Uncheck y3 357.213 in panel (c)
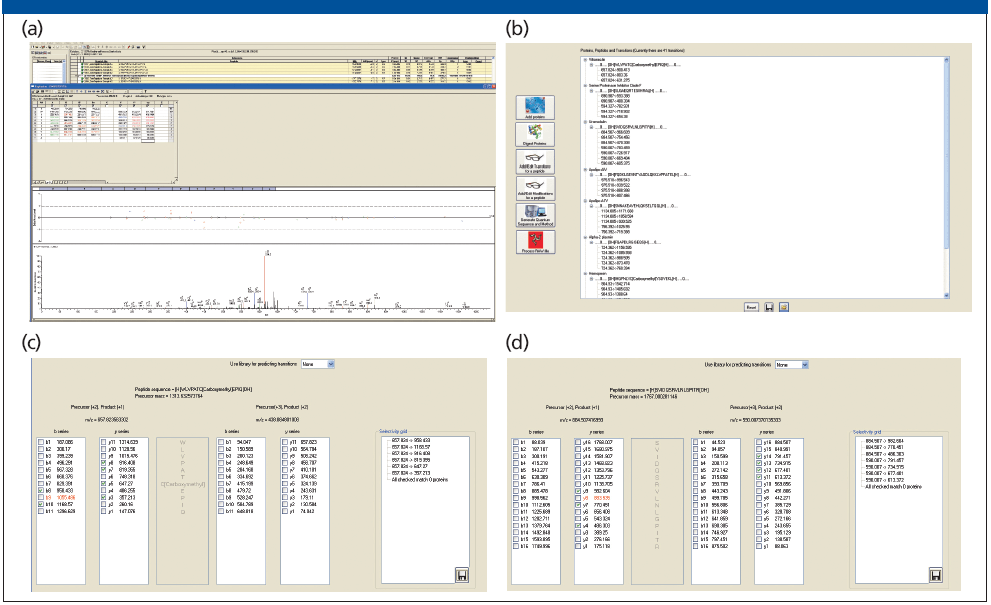Viewport: 991px width, 605px height. point(103,498)
